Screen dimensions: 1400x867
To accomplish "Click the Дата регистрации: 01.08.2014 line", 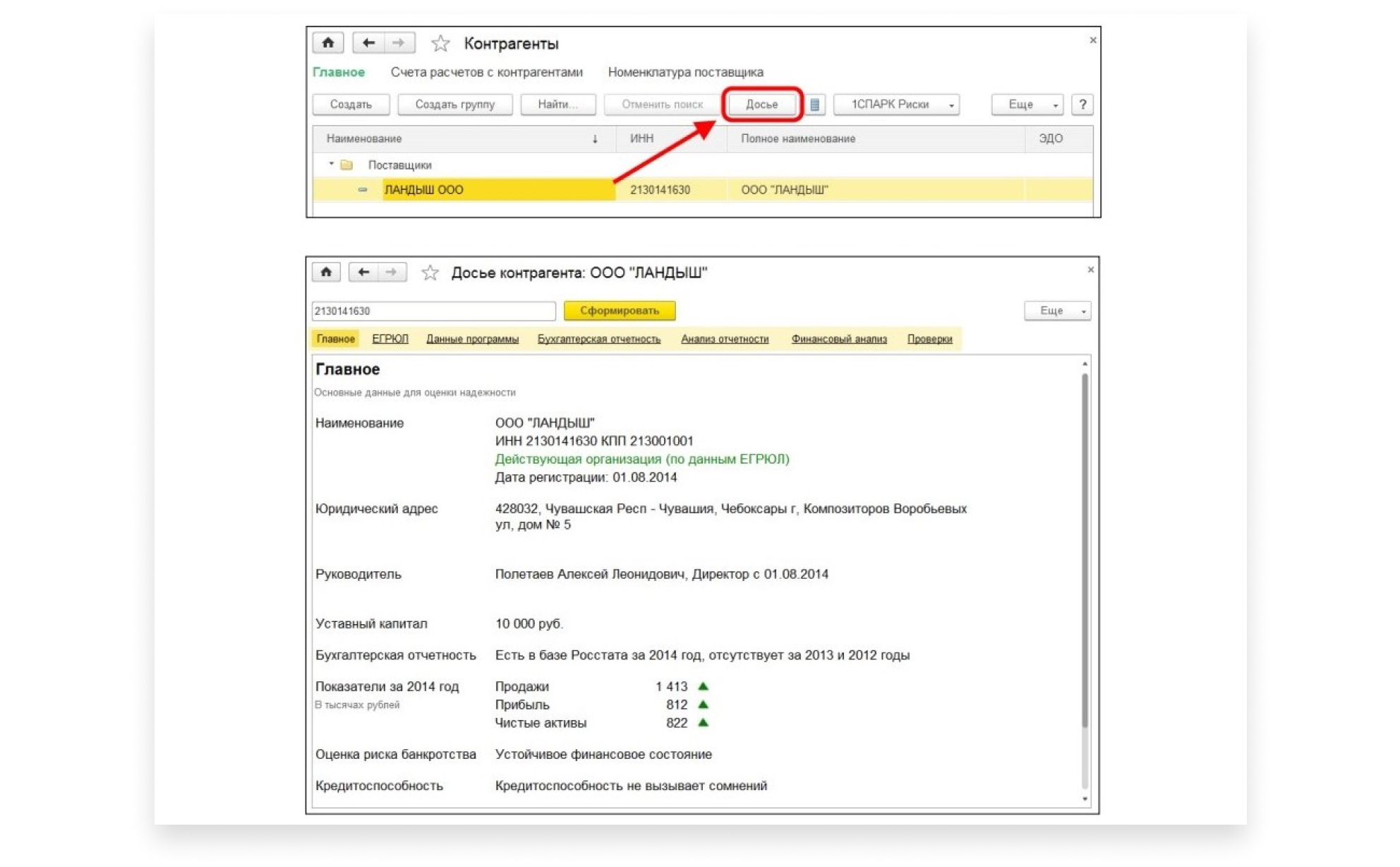I will 586,477.
